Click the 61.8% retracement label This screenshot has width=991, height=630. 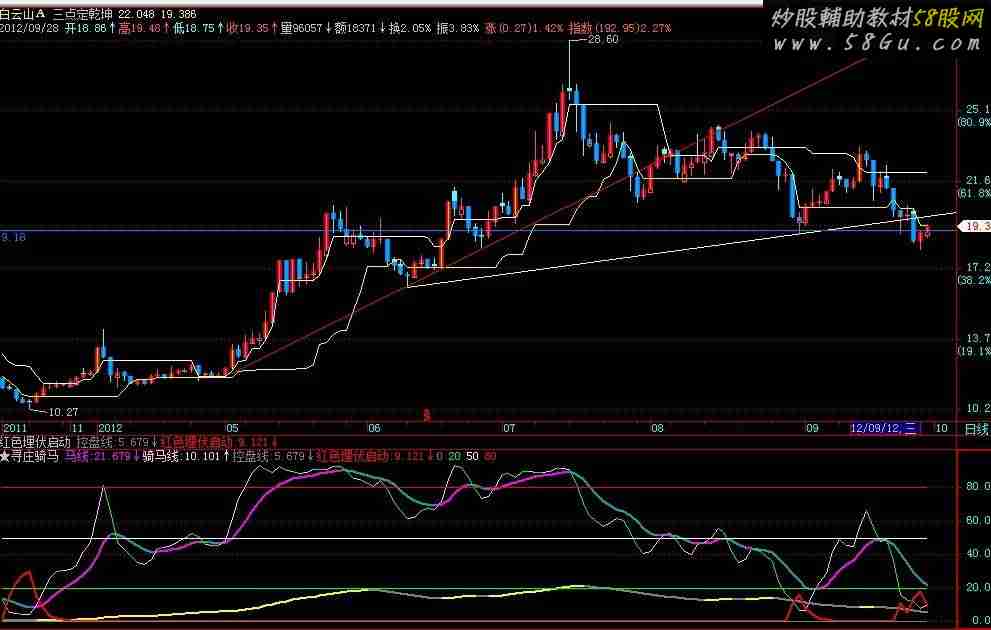coord(974,192)
